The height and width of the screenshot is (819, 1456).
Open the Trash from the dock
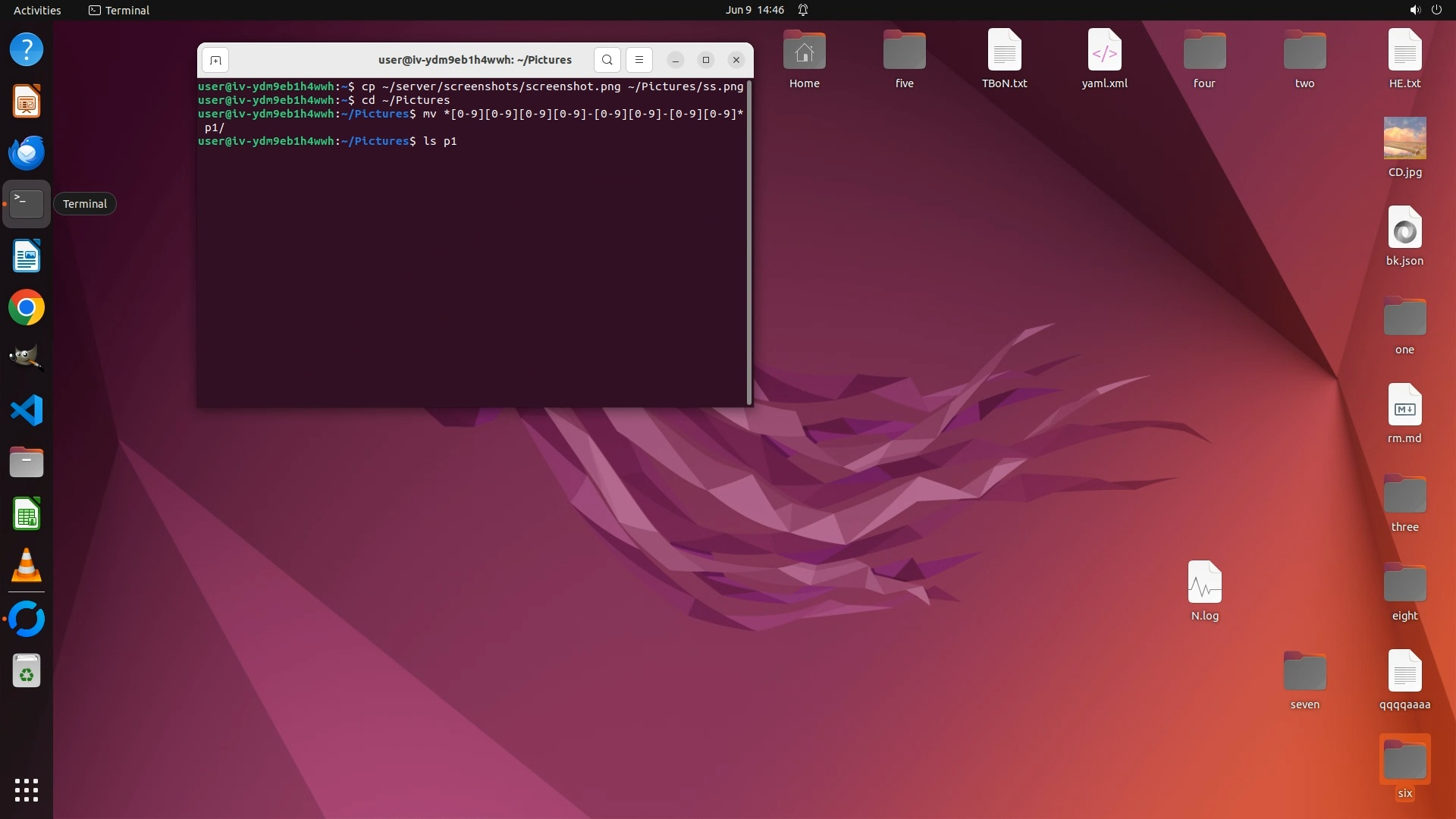tap(27, 671)
